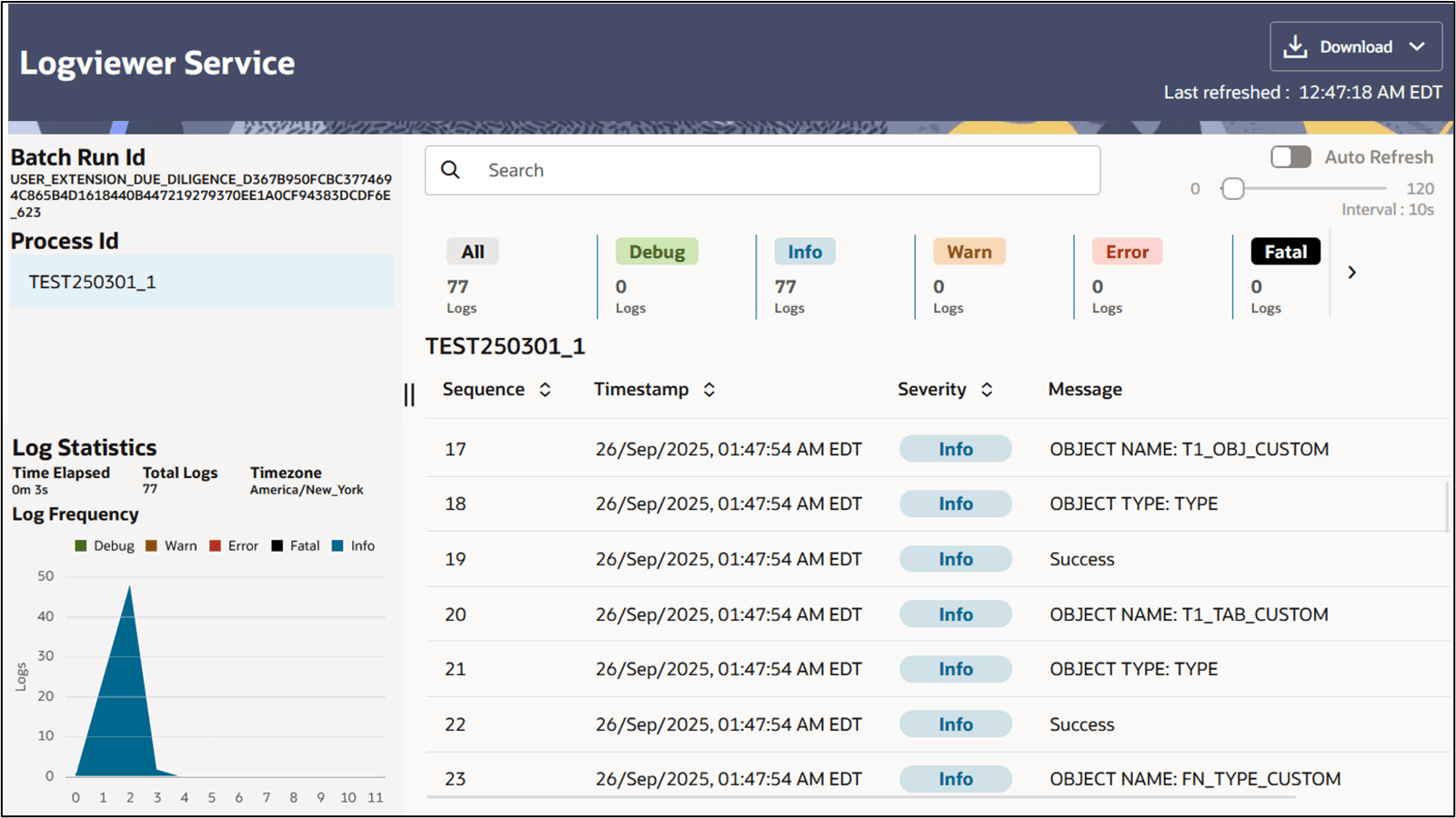Select the Warn logs filter
The width and height of the screenshot is (1456, 818).
click(x=969, y=251)
